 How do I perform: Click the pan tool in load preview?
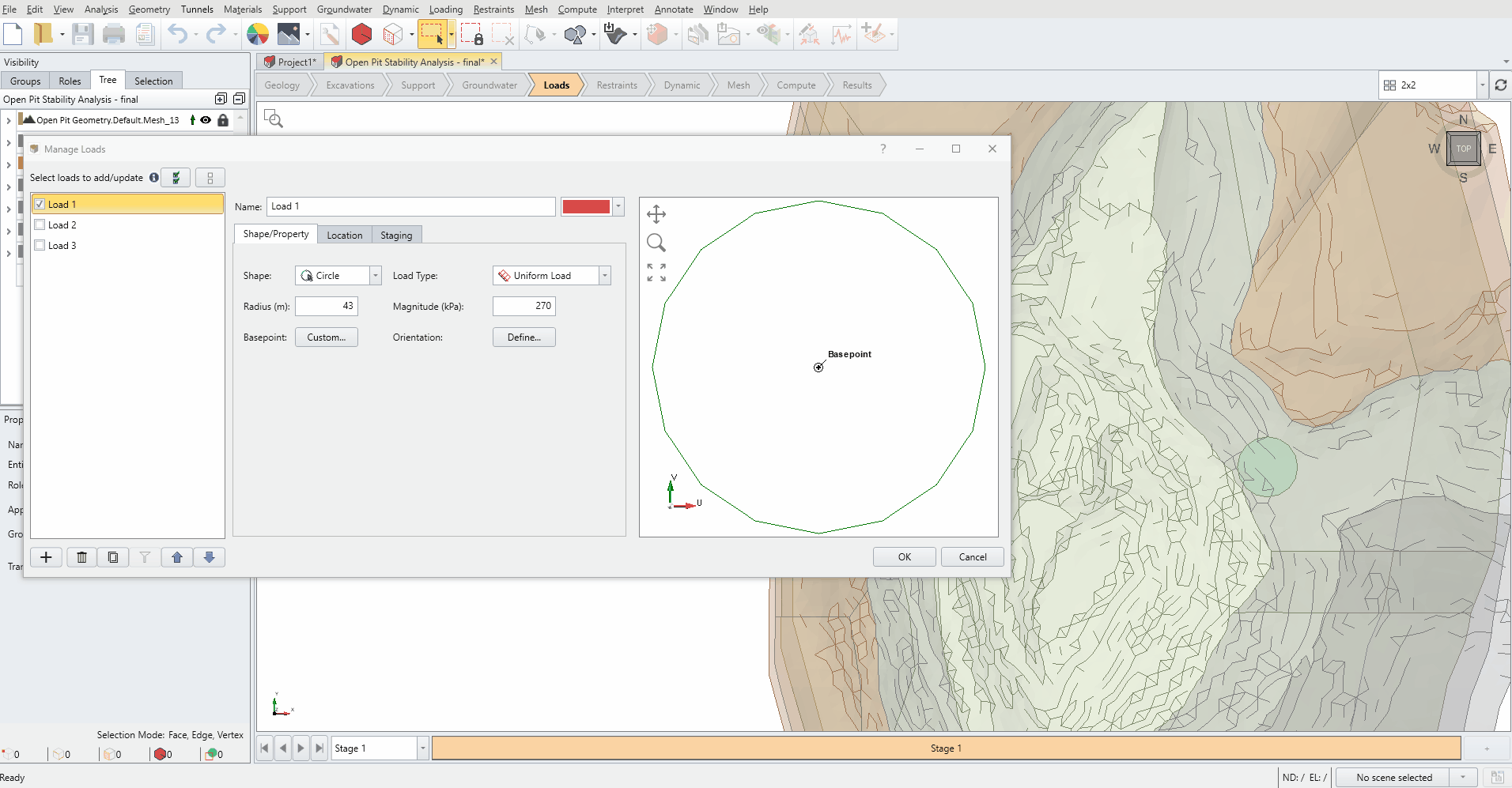(x=656, y=214)
